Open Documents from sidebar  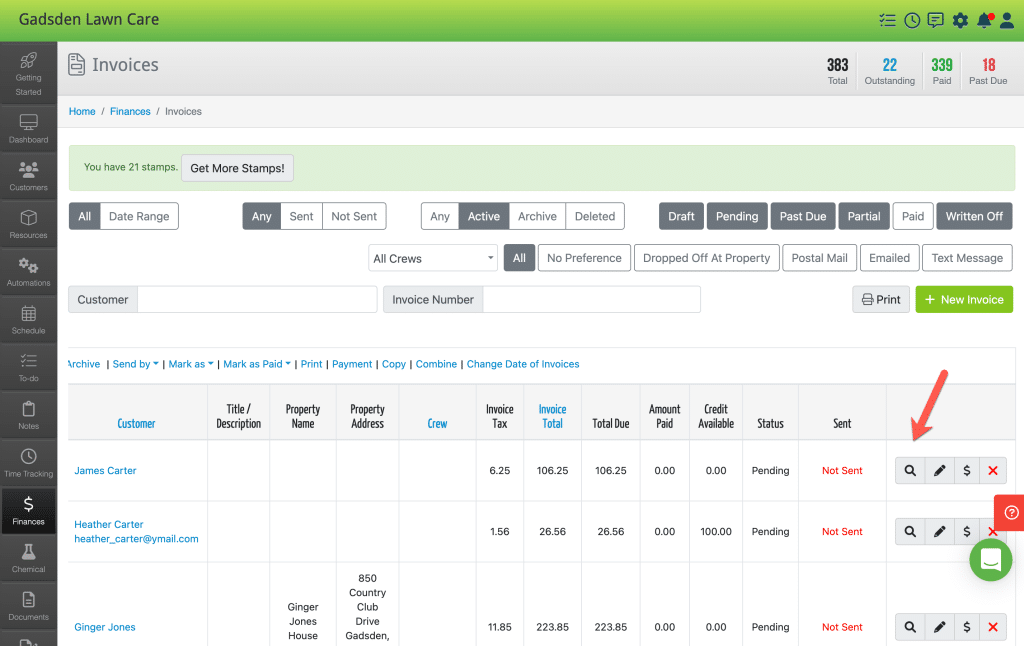point(28,605)
